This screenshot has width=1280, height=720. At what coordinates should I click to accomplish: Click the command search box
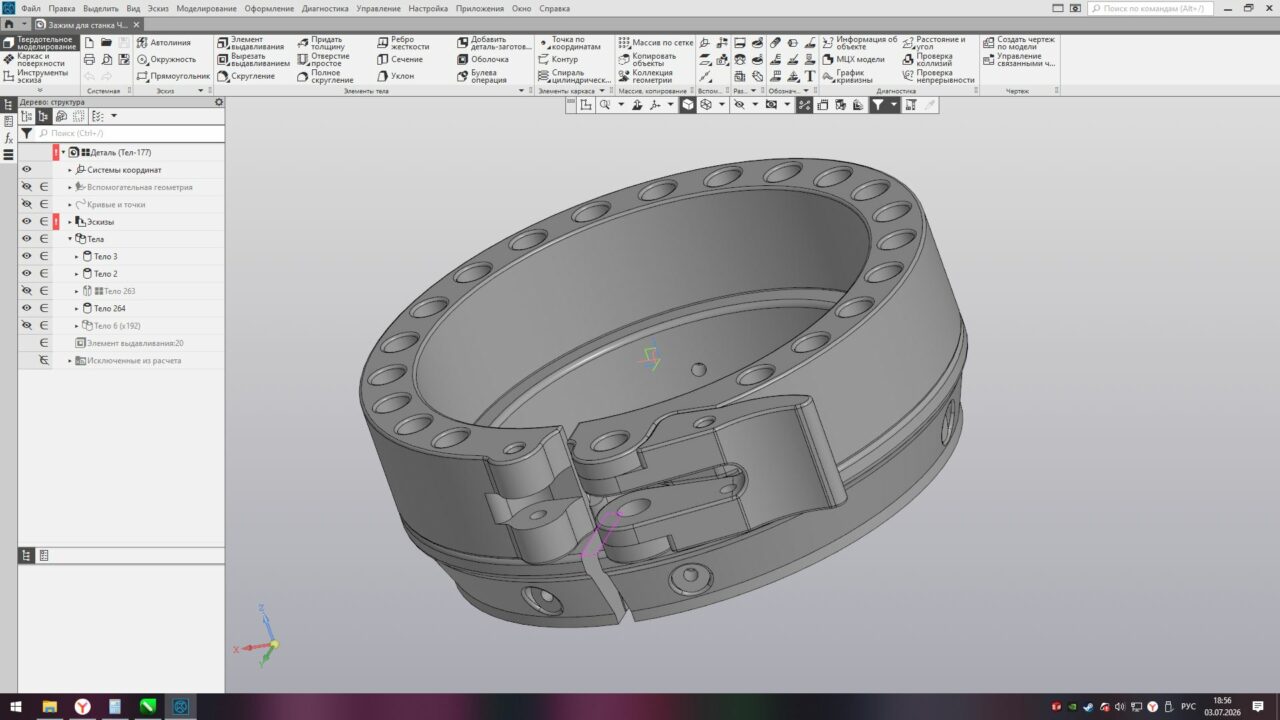pyautogui.click(x=1150, y=8)
